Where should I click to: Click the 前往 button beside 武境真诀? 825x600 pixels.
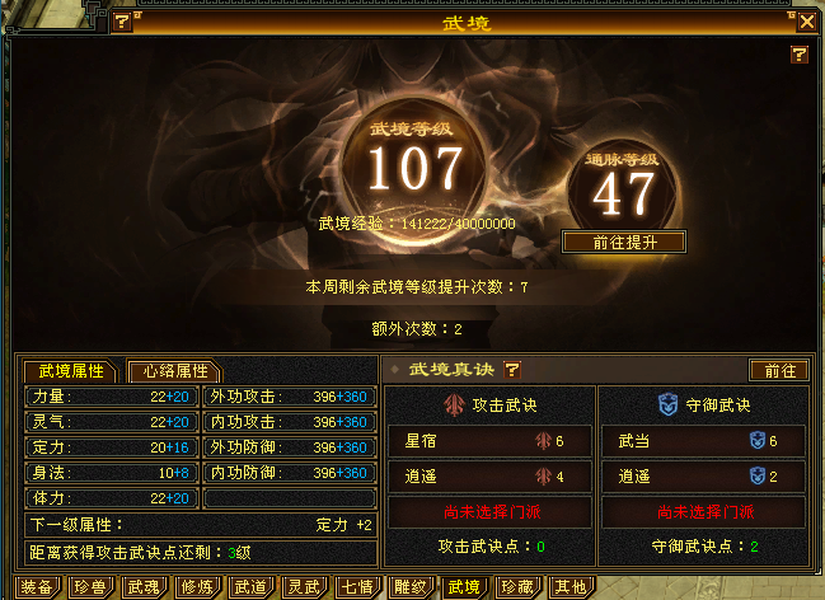click(780, 371)
